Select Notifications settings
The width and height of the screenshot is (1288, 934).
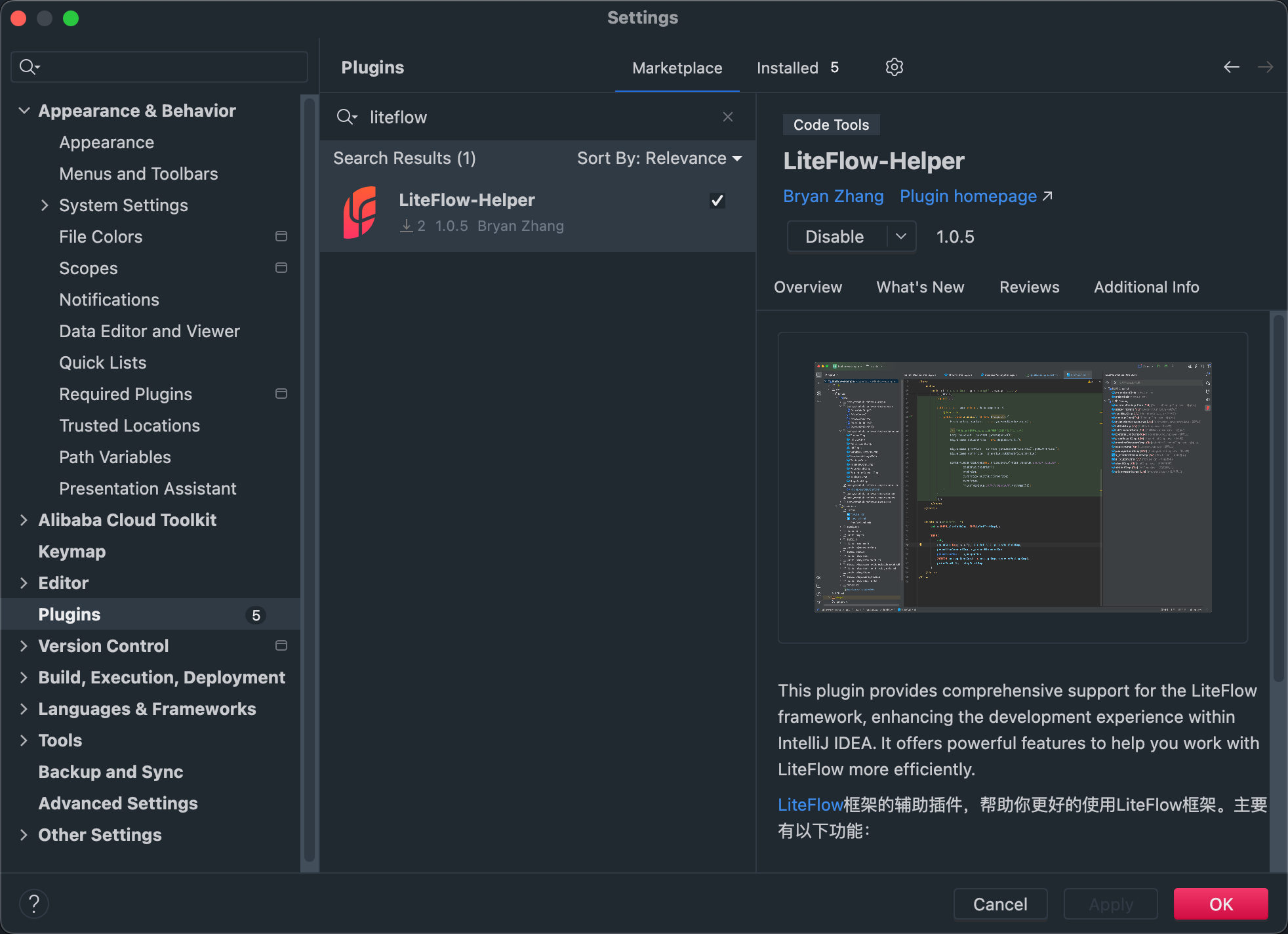point(109,300)
